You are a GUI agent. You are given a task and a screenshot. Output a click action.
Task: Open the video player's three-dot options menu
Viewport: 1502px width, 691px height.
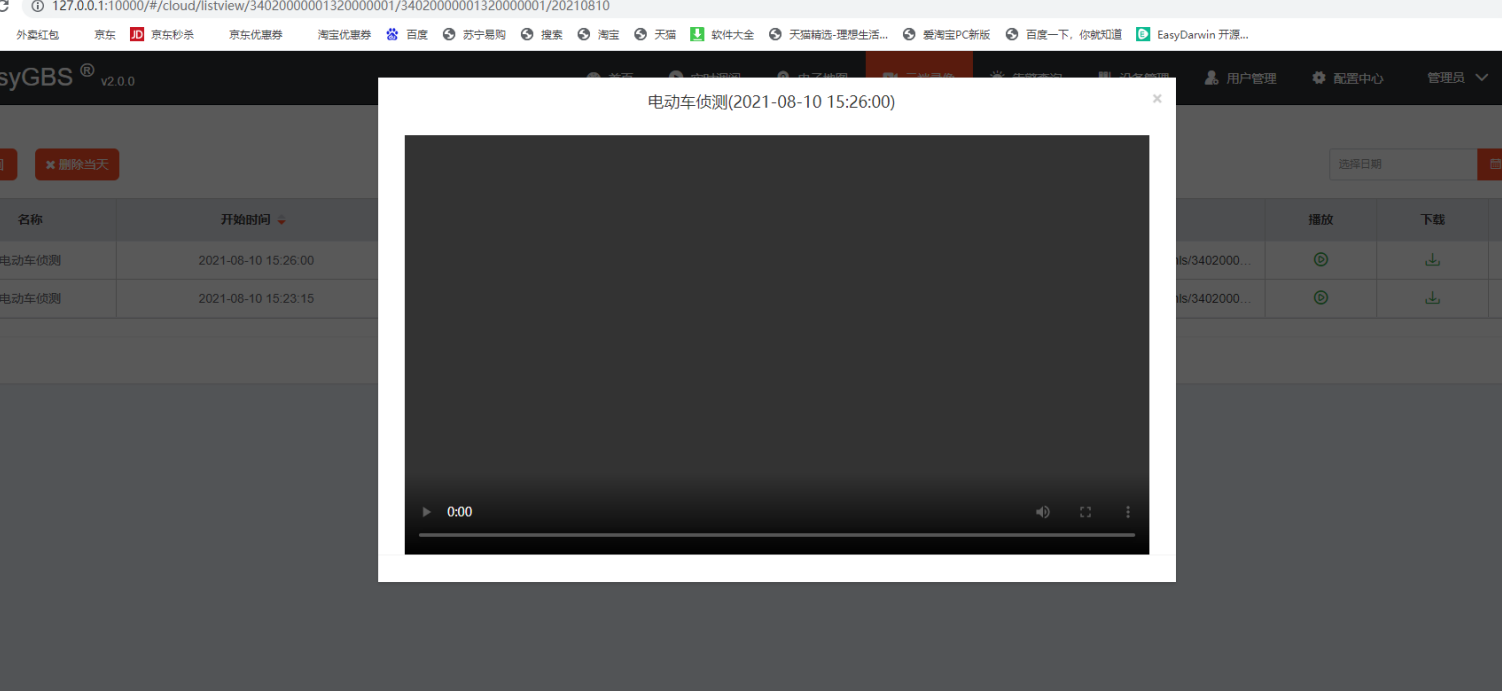click(x=1128, y=512)
